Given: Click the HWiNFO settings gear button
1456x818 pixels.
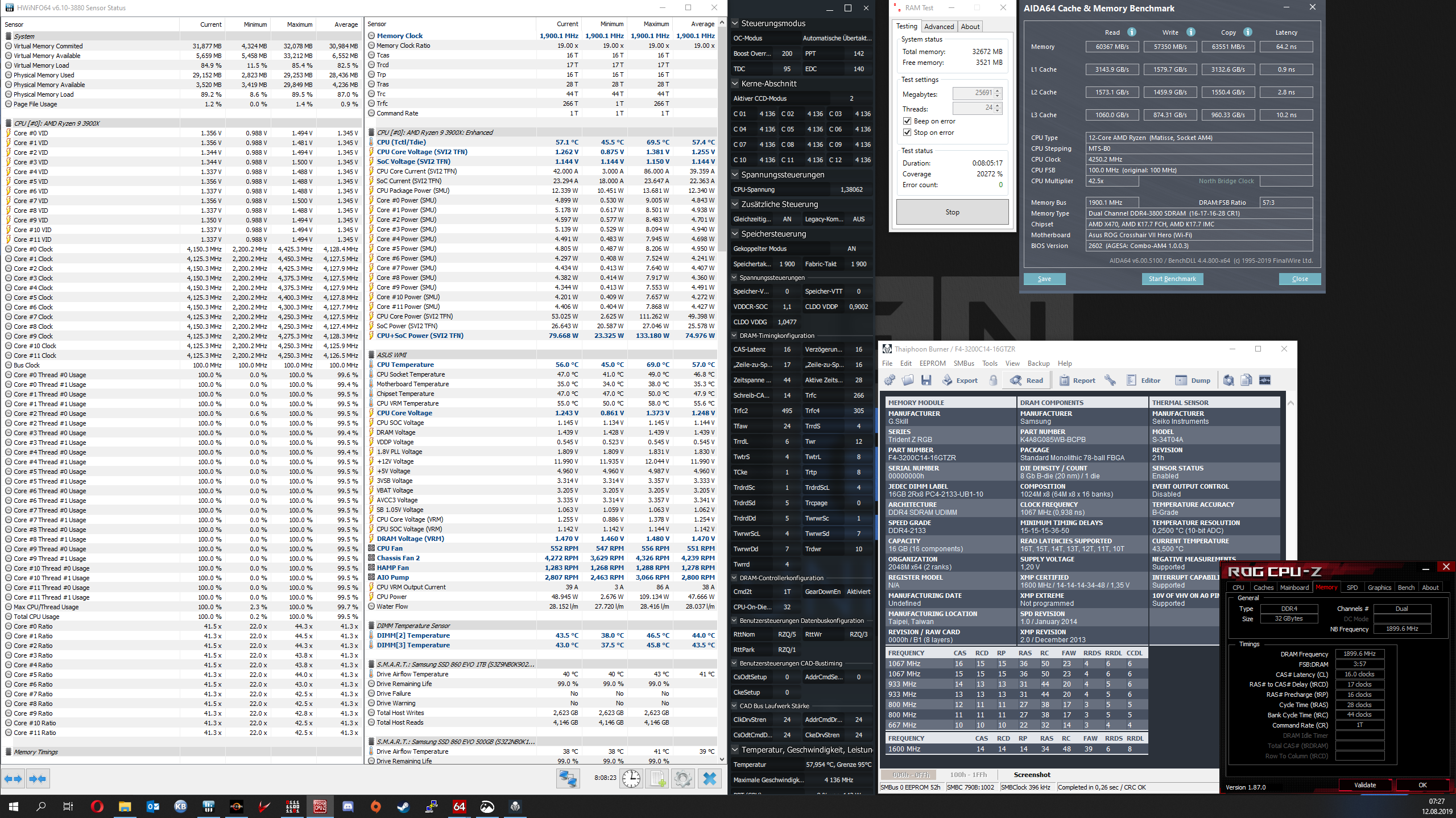Looking at the screenshot, I should pos(683,778).
